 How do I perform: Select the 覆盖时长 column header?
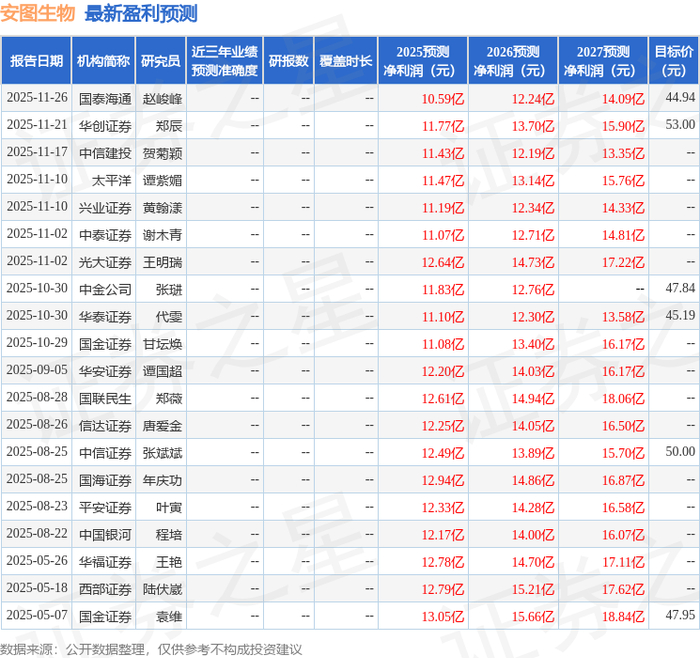tap(346, 61)
